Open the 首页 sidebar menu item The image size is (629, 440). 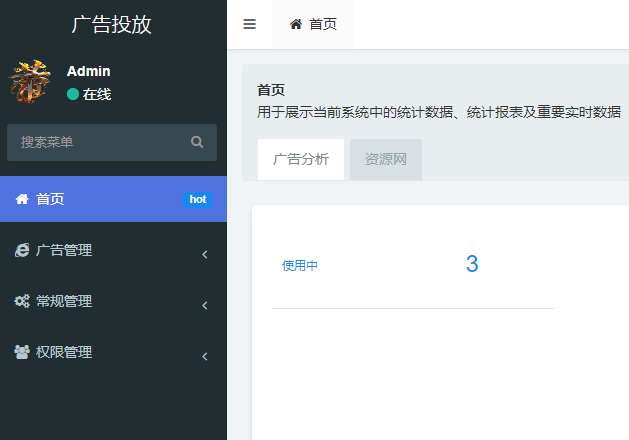113,199
